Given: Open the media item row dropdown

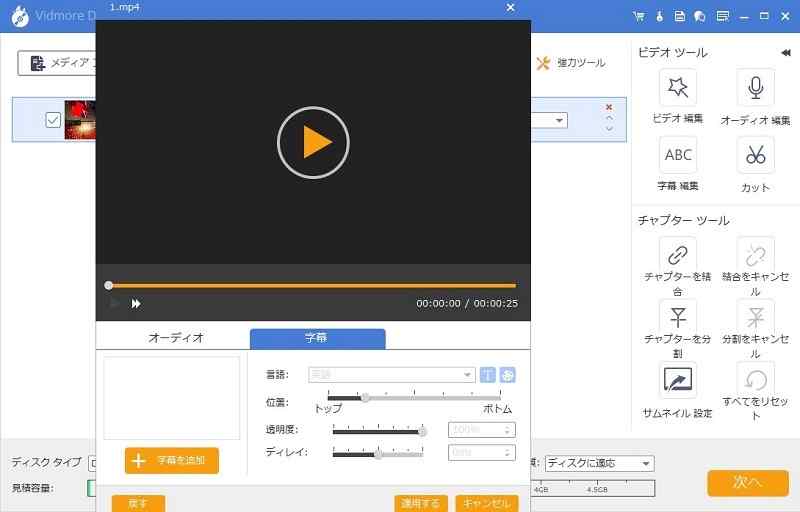Looking at the screenshot, I should [x=559, y=121].
